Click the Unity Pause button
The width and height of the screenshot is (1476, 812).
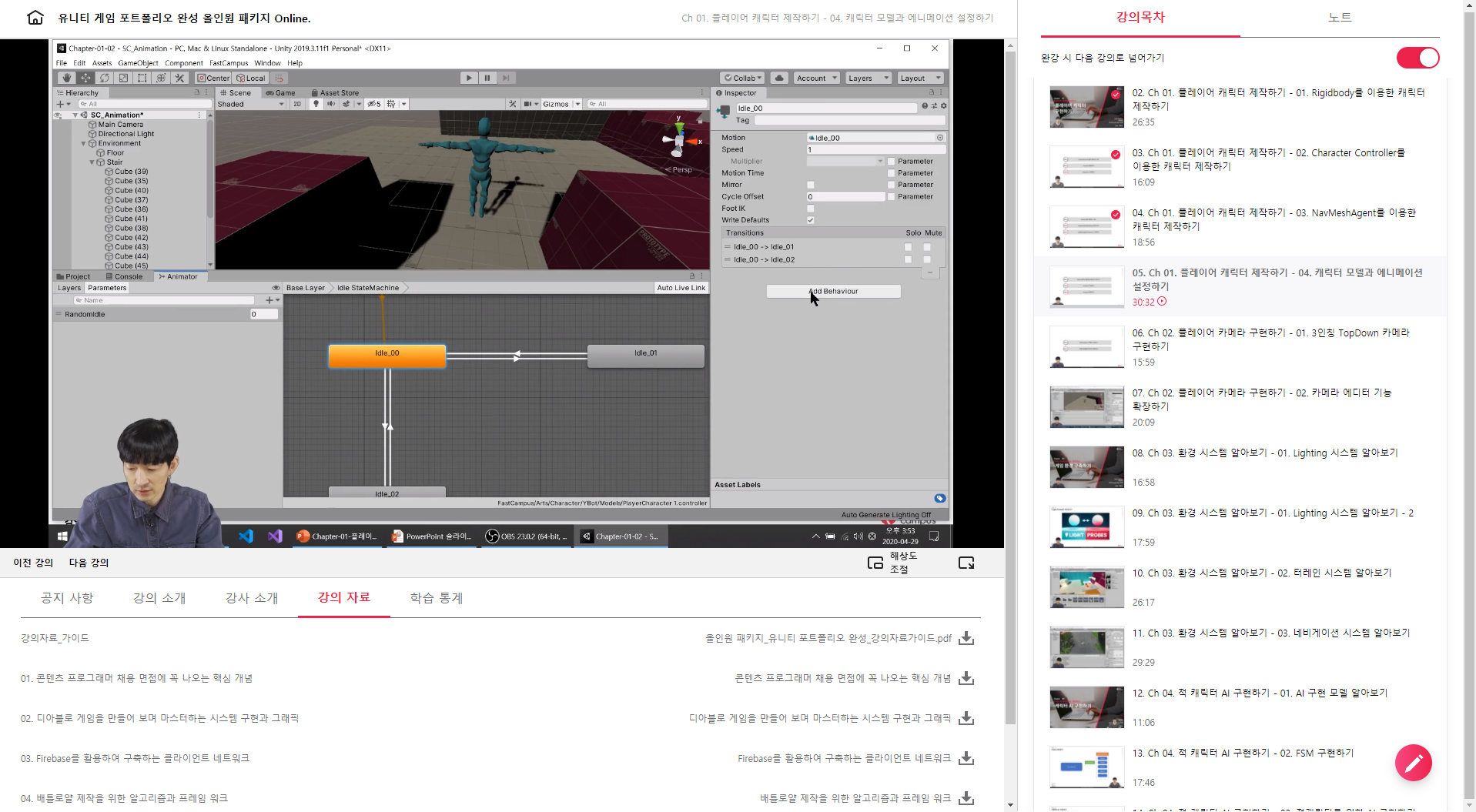(x=487, y=78)
